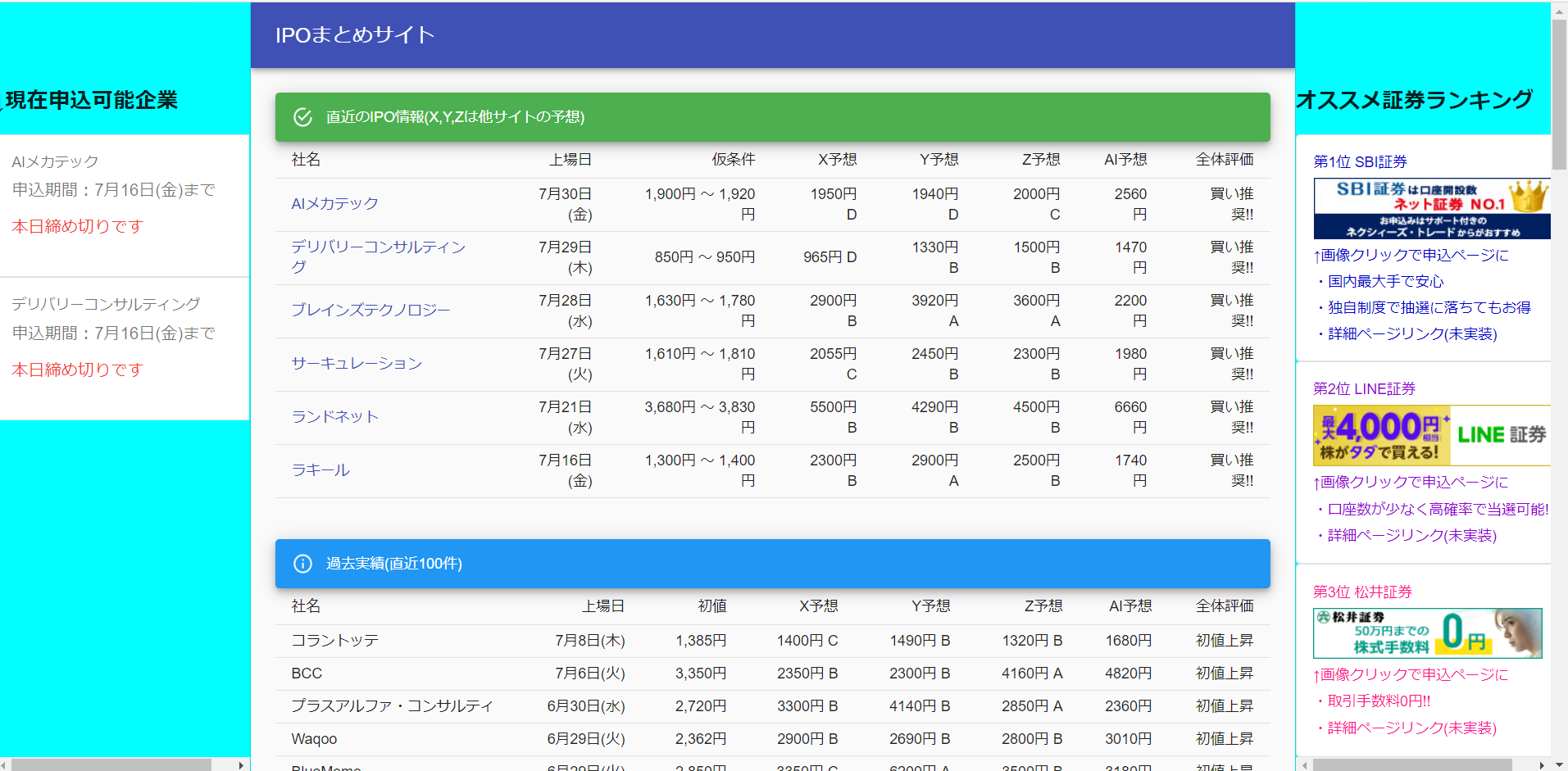Click the IPOまとめサイト site title
Screen dimensions: 1568x771
click(x=354, y=35)
